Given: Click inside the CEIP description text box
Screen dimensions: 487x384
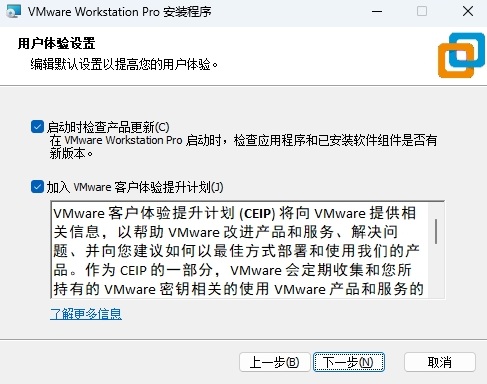Looking at the screenshot, I should point(239,250).
